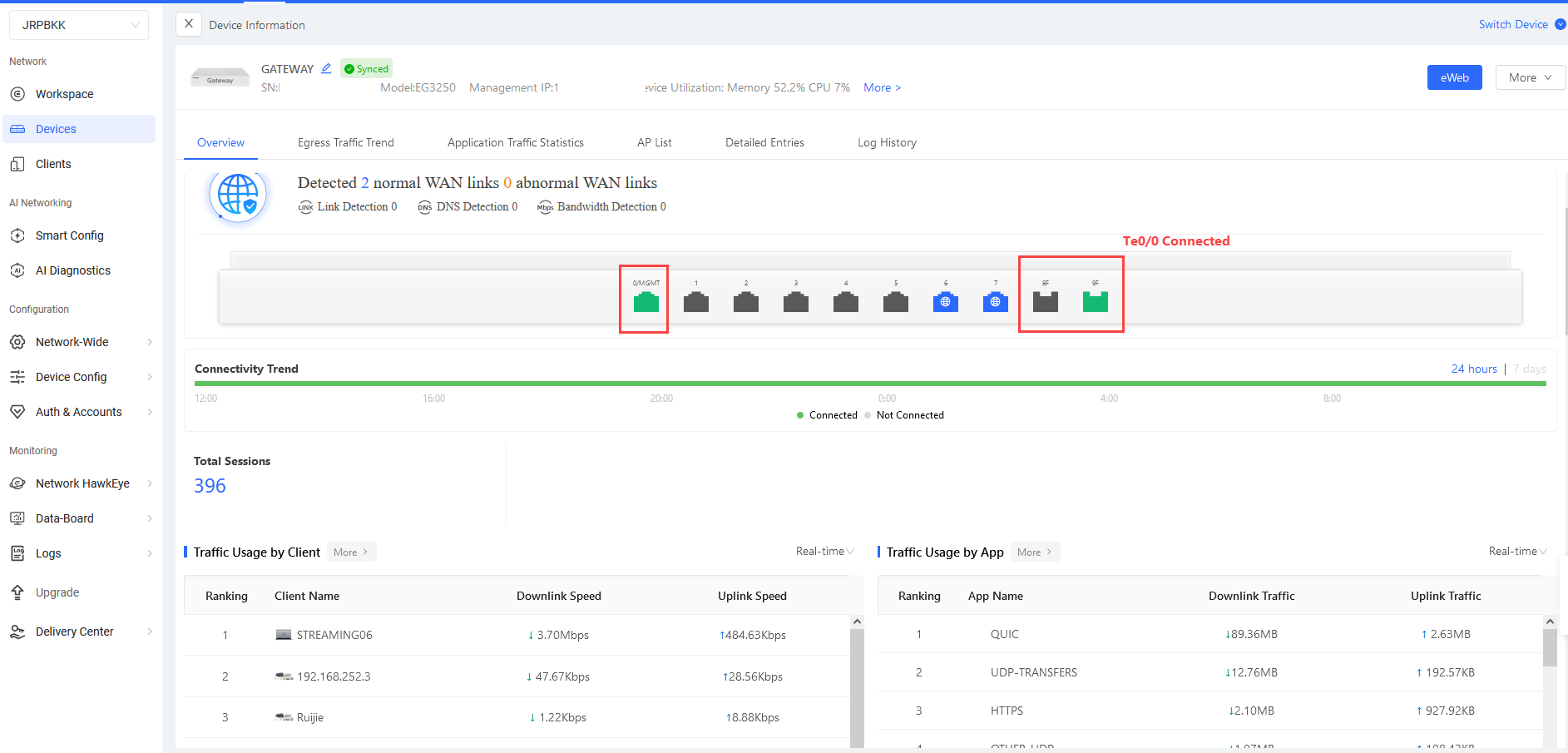
Task: Open the Log History tab
Action: (x=887, y=142)
